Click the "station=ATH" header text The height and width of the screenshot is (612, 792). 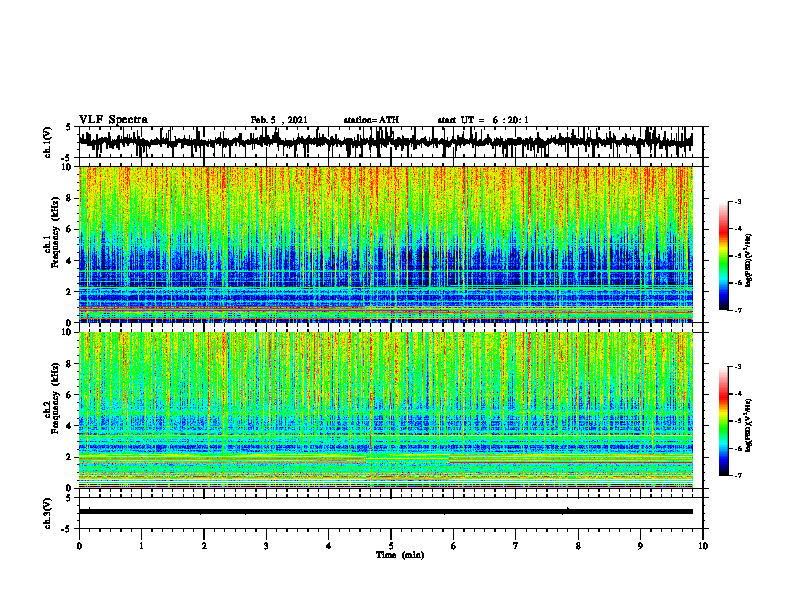click(371, 120)
